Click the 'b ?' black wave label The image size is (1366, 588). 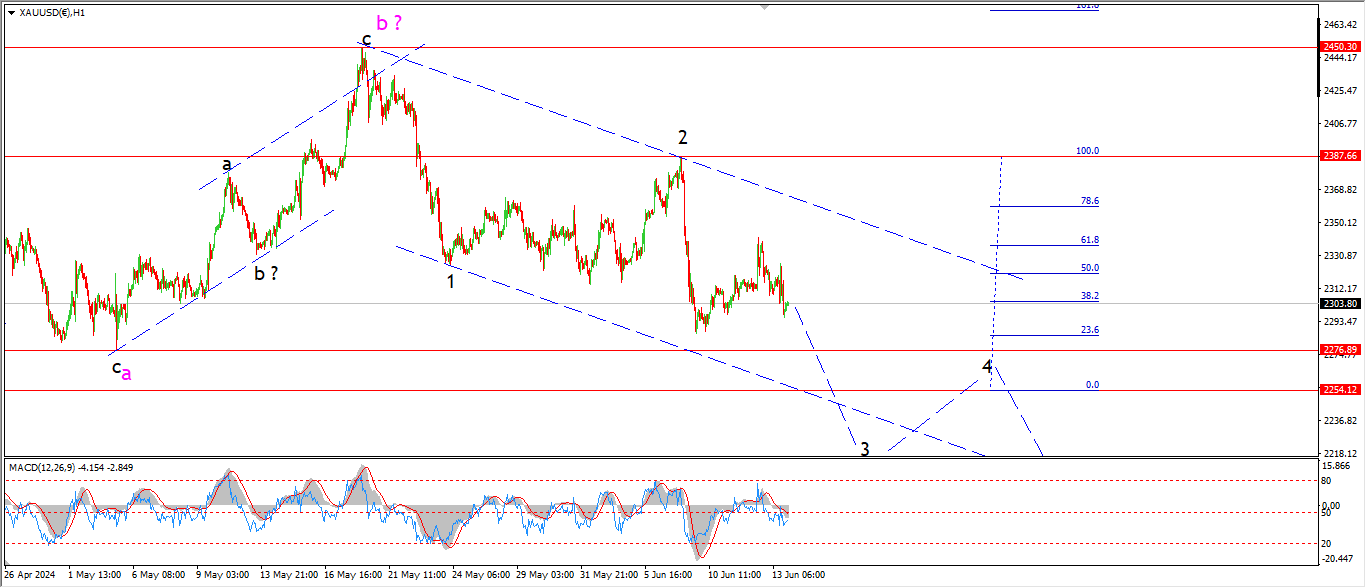tap(265, 273)
